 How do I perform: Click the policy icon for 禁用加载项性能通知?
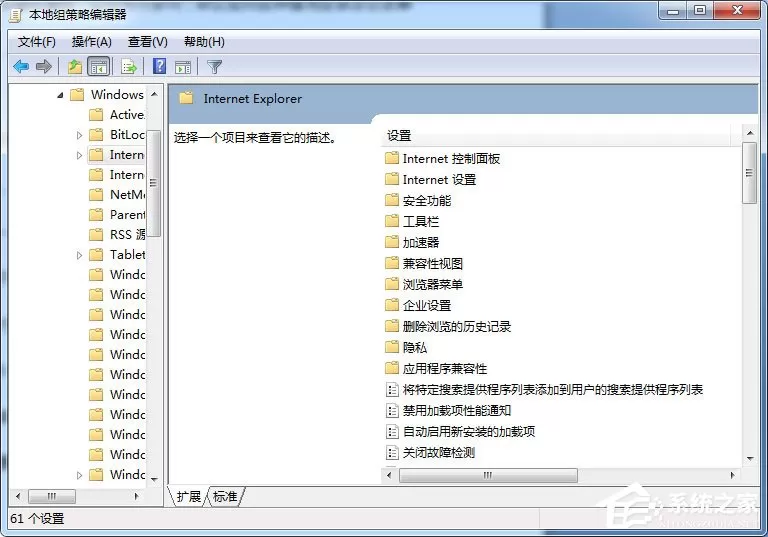(x=392, y=411)
